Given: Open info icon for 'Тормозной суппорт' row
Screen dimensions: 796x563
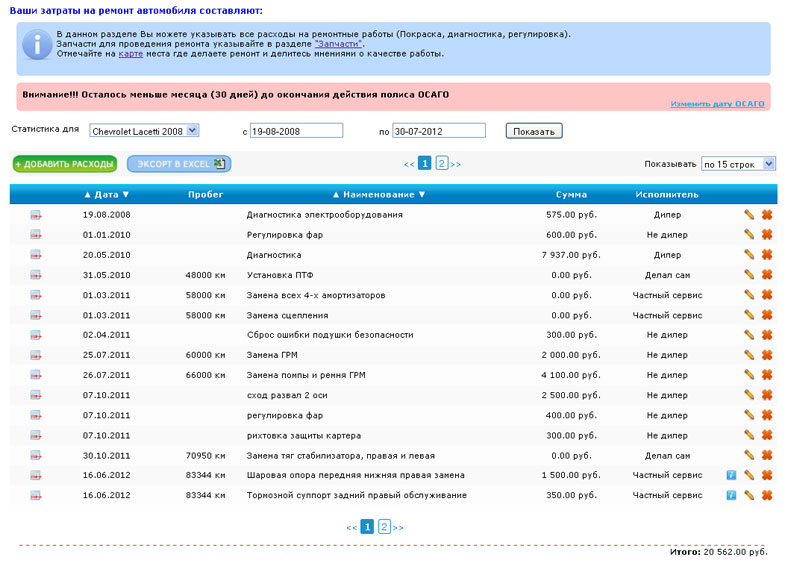Looking at the screenshot, I should pos(731,495).
